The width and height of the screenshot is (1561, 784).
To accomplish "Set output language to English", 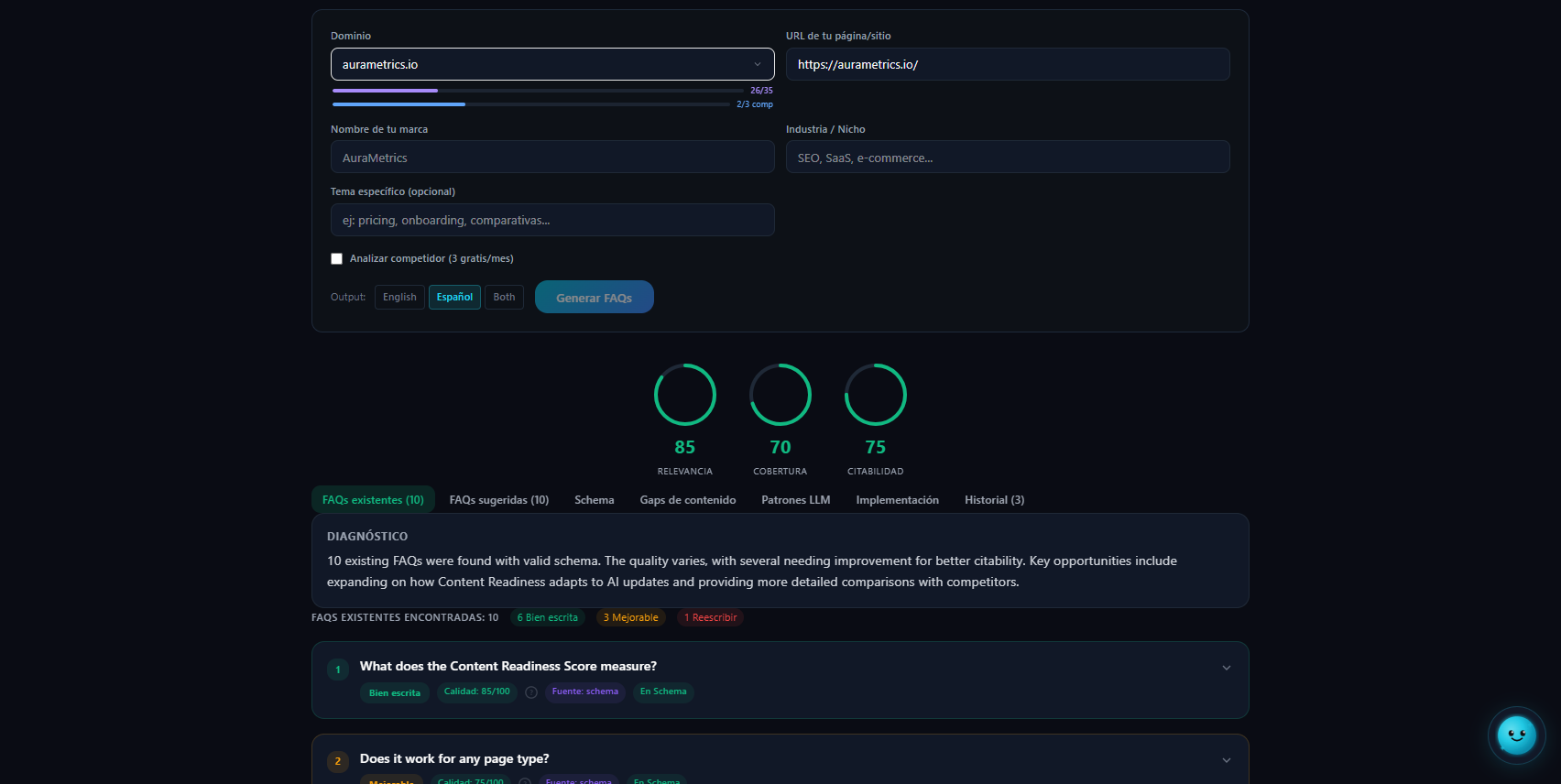I will 399,297.
